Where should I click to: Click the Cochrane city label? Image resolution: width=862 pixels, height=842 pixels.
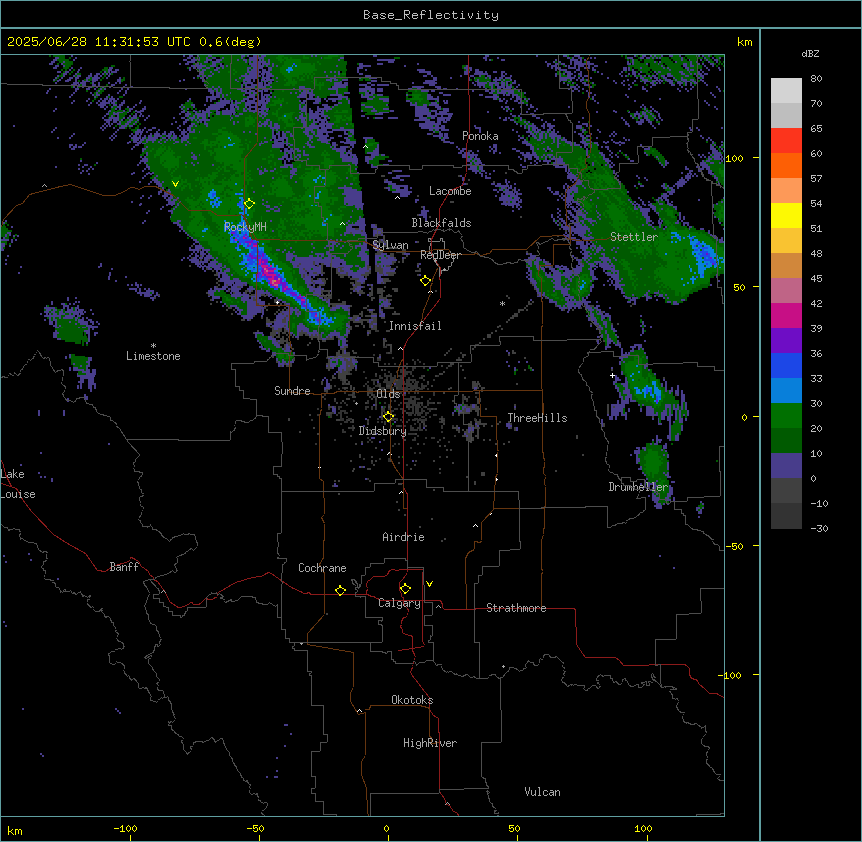(x=322, y=568)
